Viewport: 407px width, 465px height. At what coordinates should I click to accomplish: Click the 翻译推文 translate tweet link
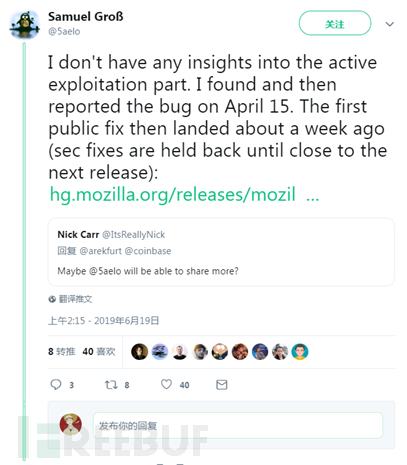pos(75,299)
